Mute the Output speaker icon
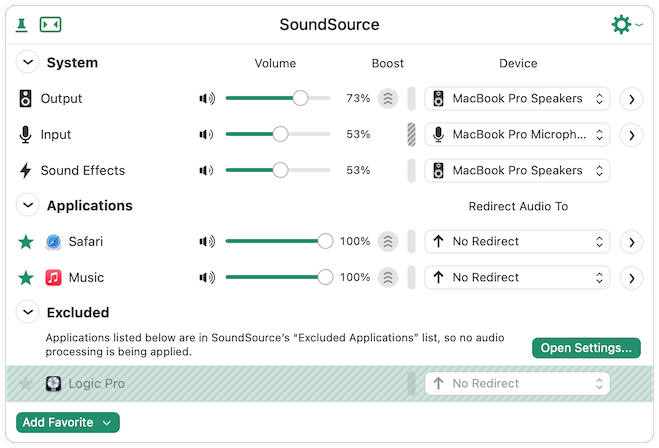 [x=207, y=98]
